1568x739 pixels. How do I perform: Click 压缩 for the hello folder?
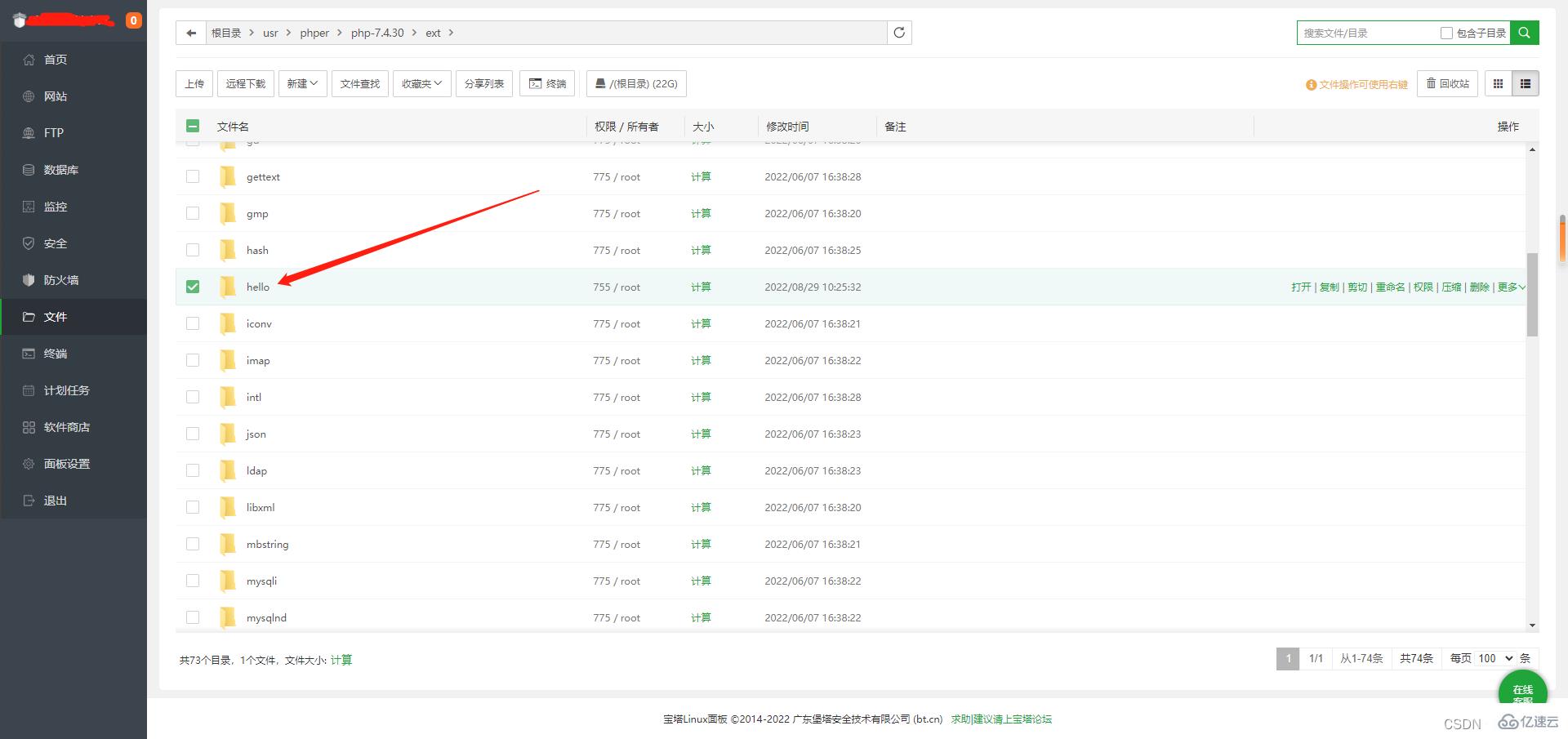[1451, 287]
